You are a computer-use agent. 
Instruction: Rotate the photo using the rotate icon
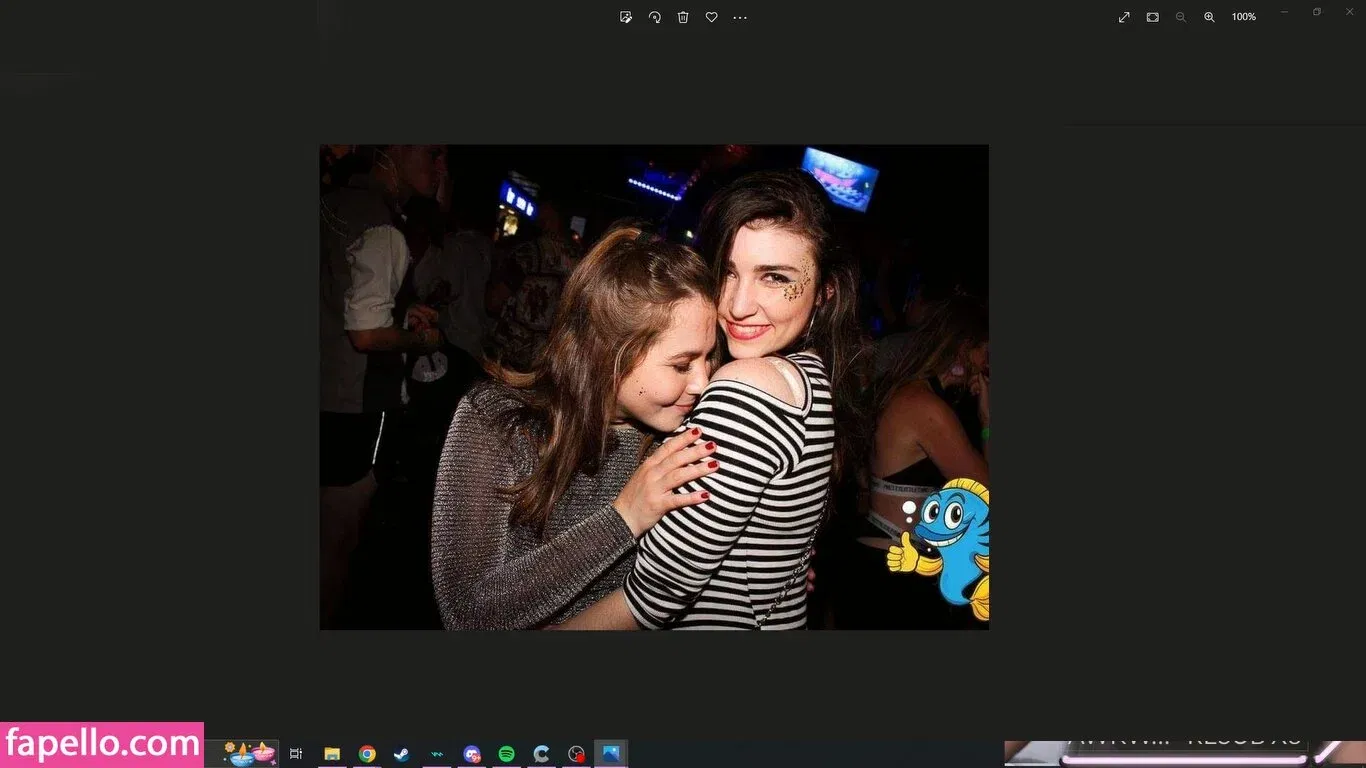point(655,17)
